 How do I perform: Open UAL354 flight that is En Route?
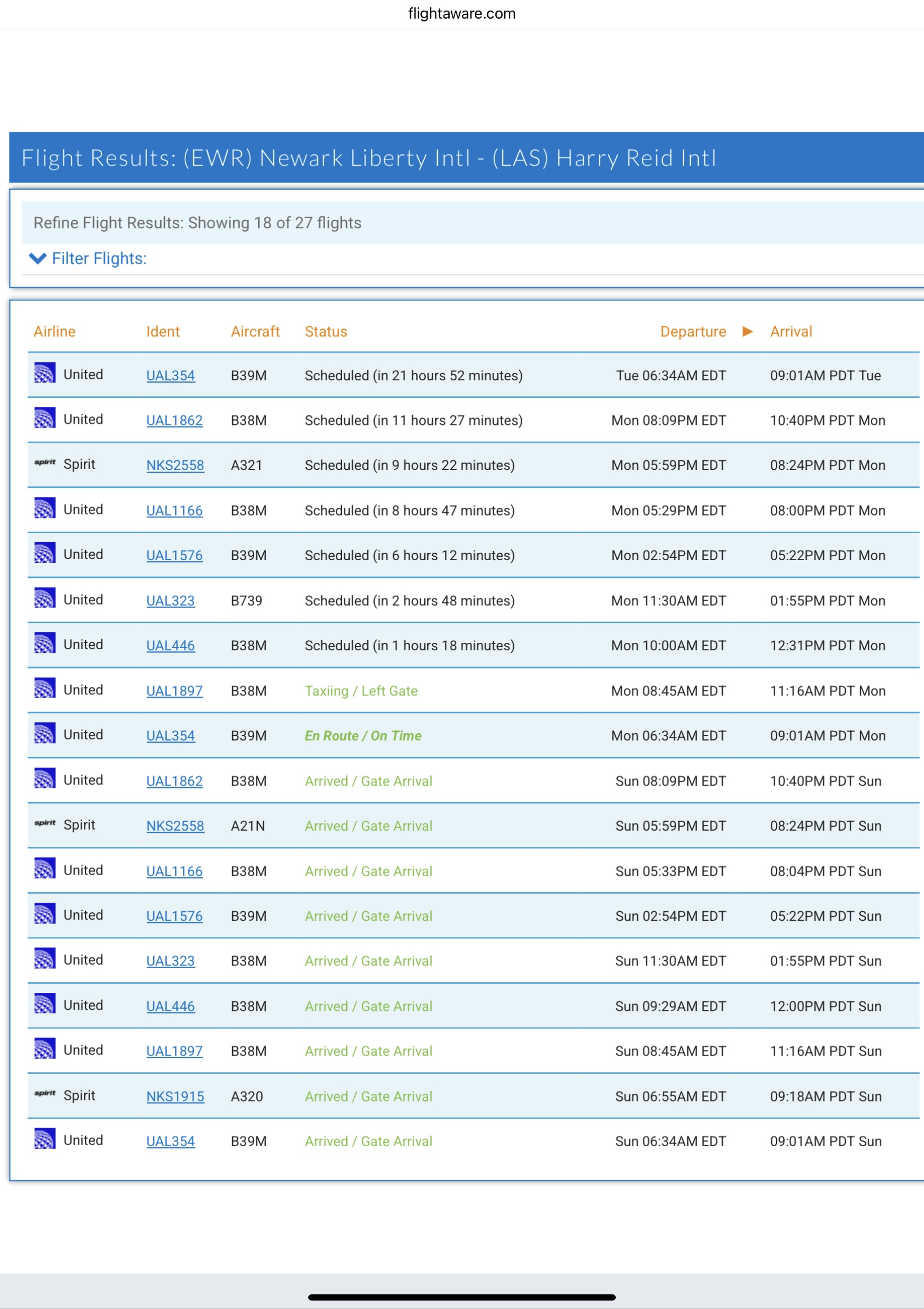coord(171,736)
